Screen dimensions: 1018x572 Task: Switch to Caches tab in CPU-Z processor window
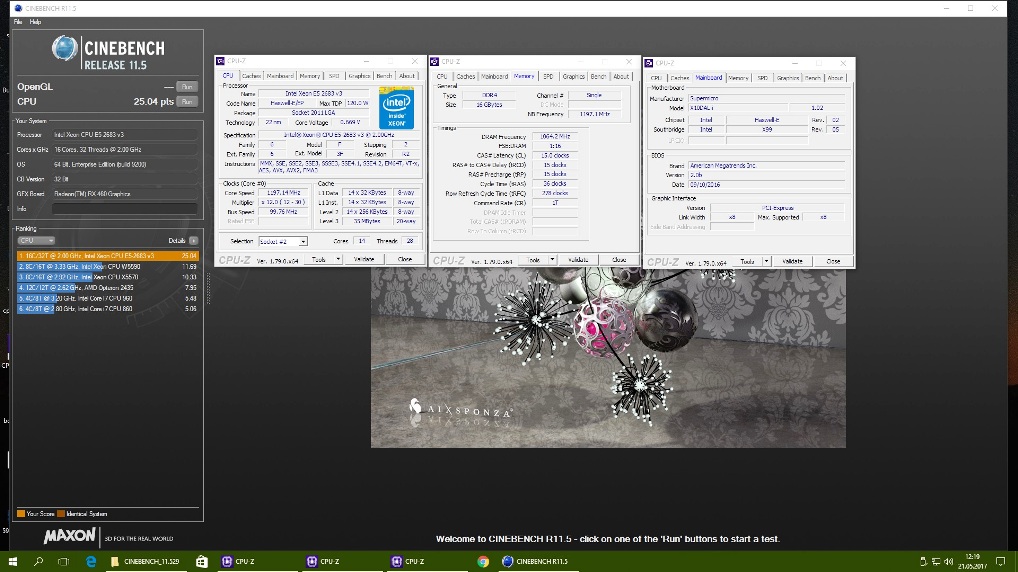tap(251, 76)
